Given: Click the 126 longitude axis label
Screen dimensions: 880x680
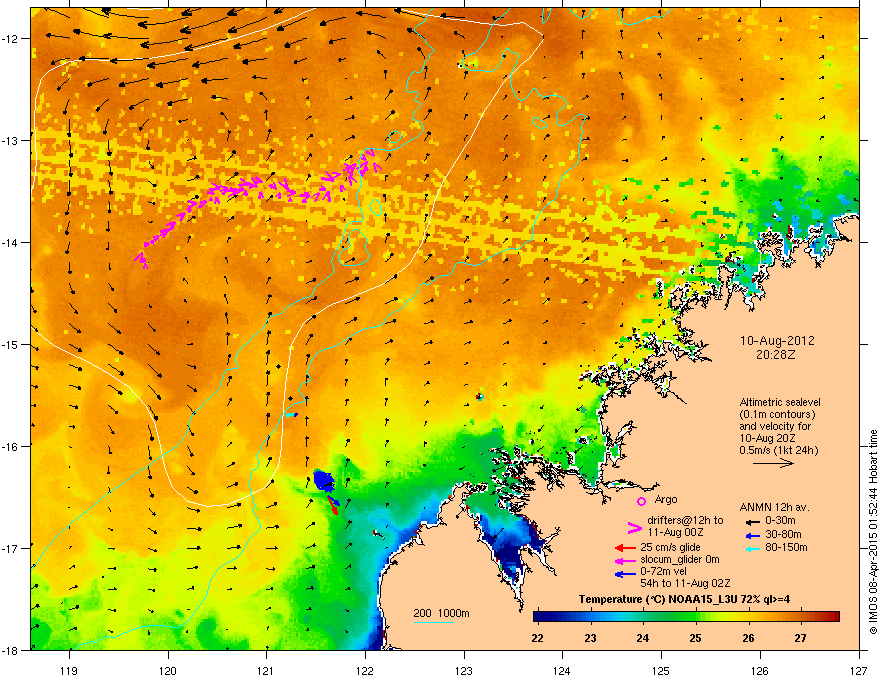Looking at the screenshot, I should tap(760, 671).
